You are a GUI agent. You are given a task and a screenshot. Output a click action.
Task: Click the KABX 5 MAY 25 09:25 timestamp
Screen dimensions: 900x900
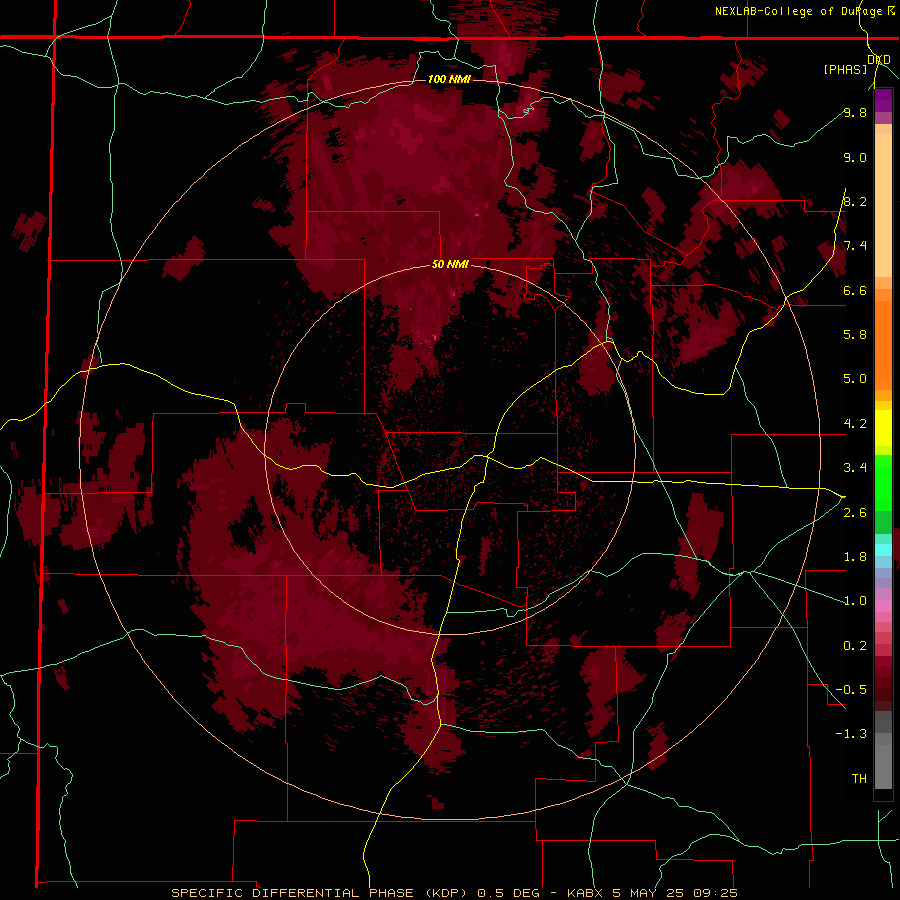[x=652, y=893]
